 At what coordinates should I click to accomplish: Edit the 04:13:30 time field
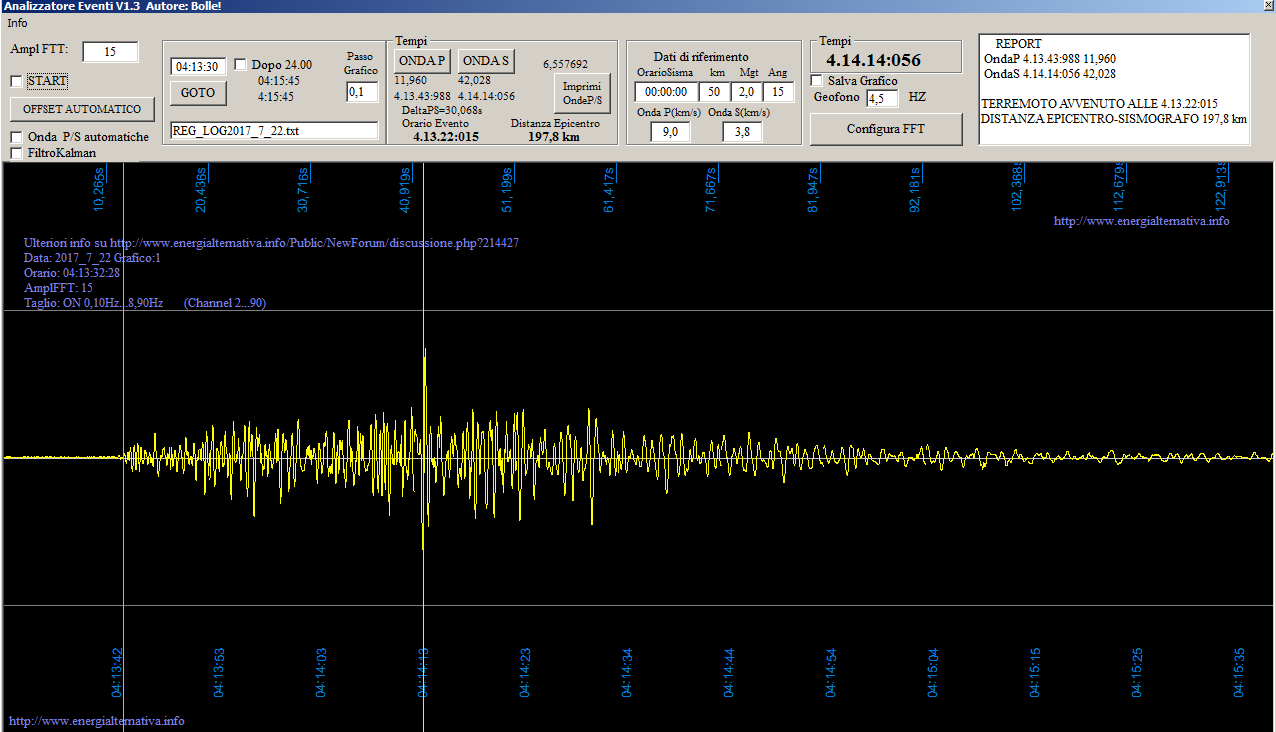pos(199,67)
